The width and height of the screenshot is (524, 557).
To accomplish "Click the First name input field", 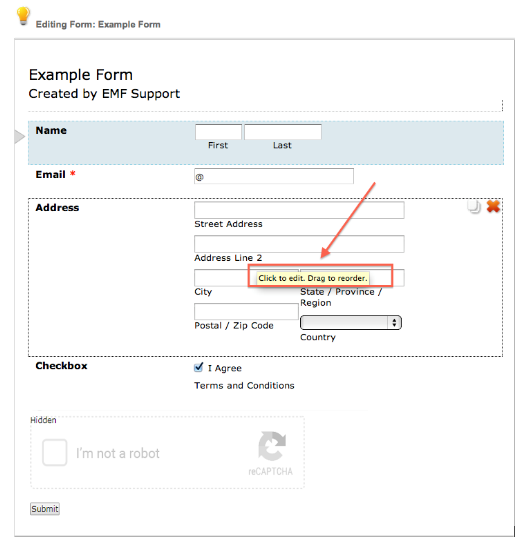I will click(218, 132).
